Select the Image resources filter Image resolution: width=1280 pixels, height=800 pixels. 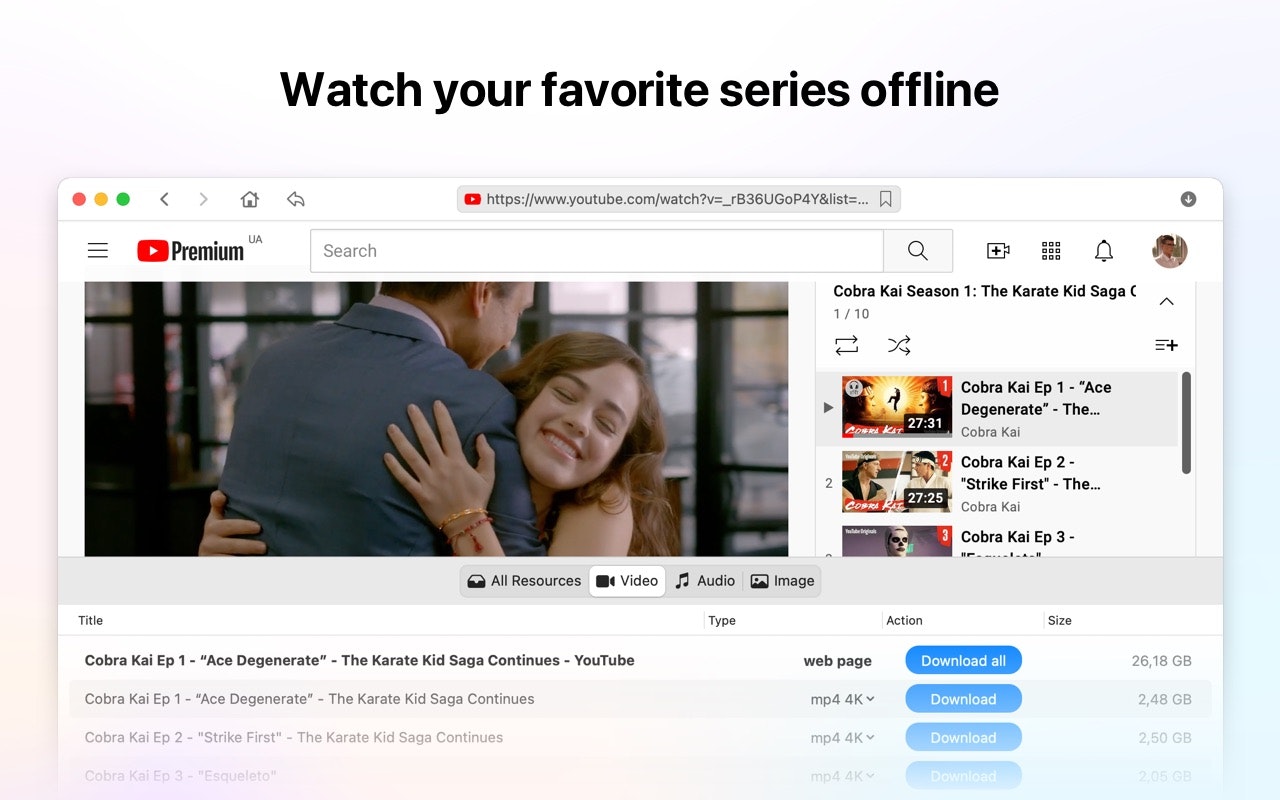[782, 581]
